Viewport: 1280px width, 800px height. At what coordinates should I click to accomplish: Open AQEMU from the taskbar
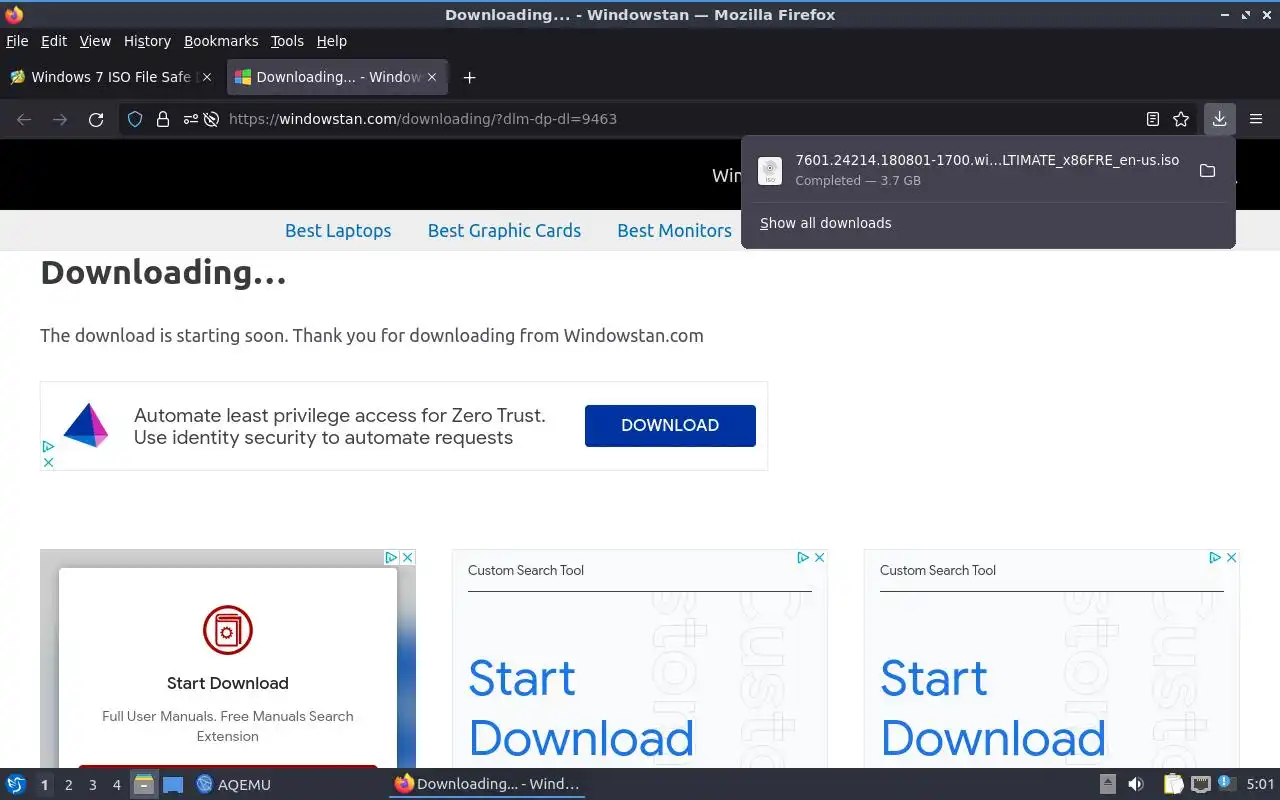[233, 784]
